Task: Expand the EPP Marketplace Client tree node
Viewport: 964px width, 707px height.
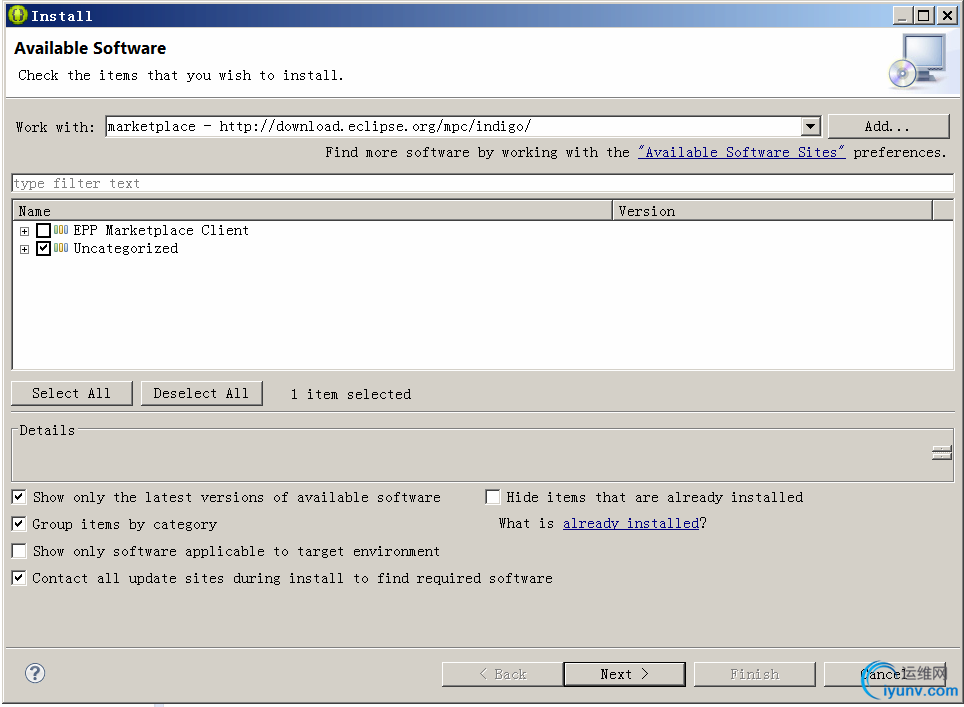Action: [x=25, y=231]
